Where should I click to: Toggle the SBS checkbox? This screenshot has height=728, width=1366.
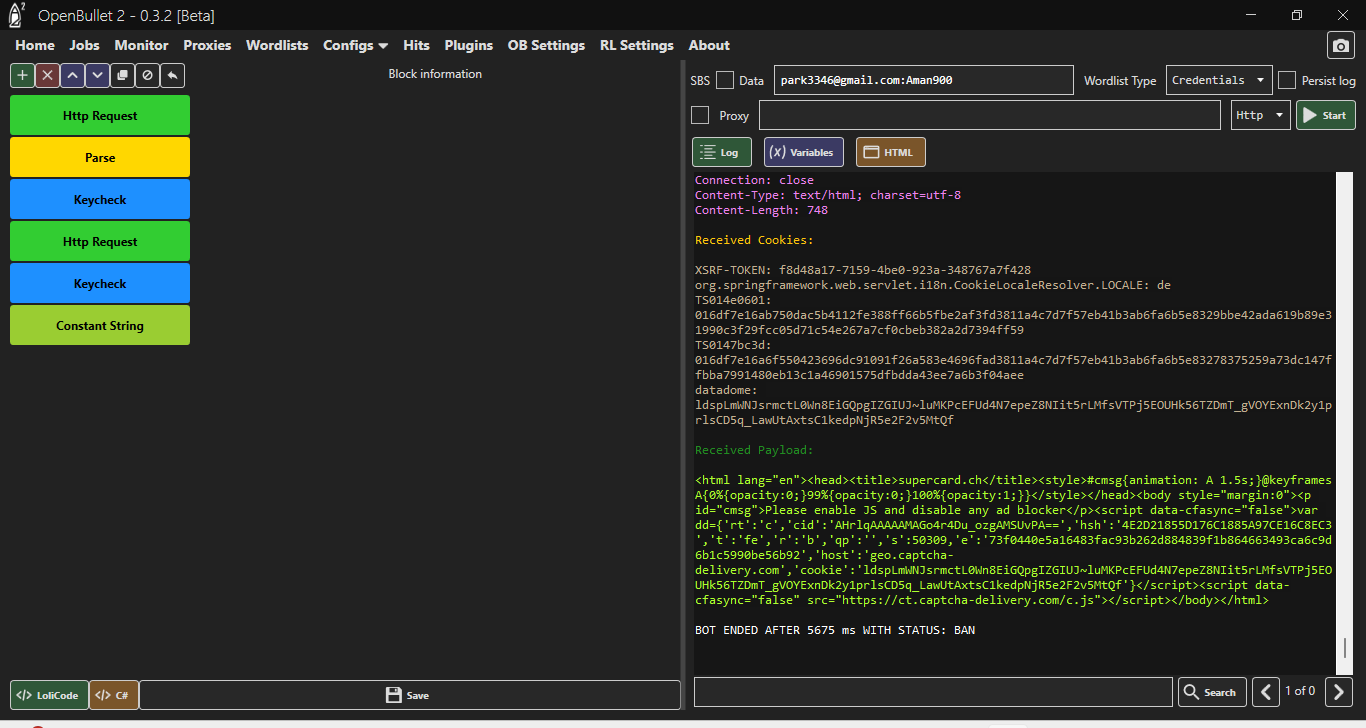(x=725, y=80)
